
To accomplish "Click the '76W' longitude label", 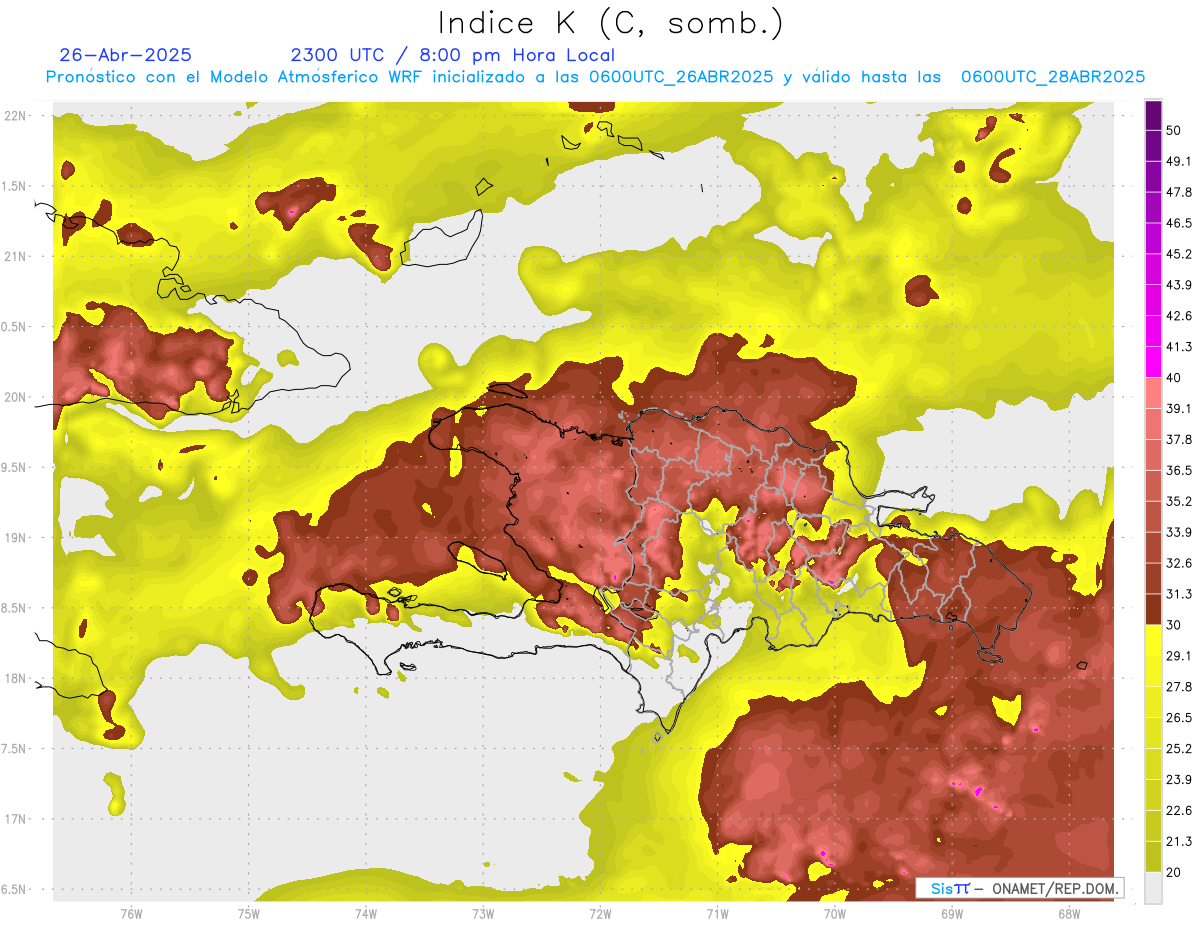I will (131, 914).
